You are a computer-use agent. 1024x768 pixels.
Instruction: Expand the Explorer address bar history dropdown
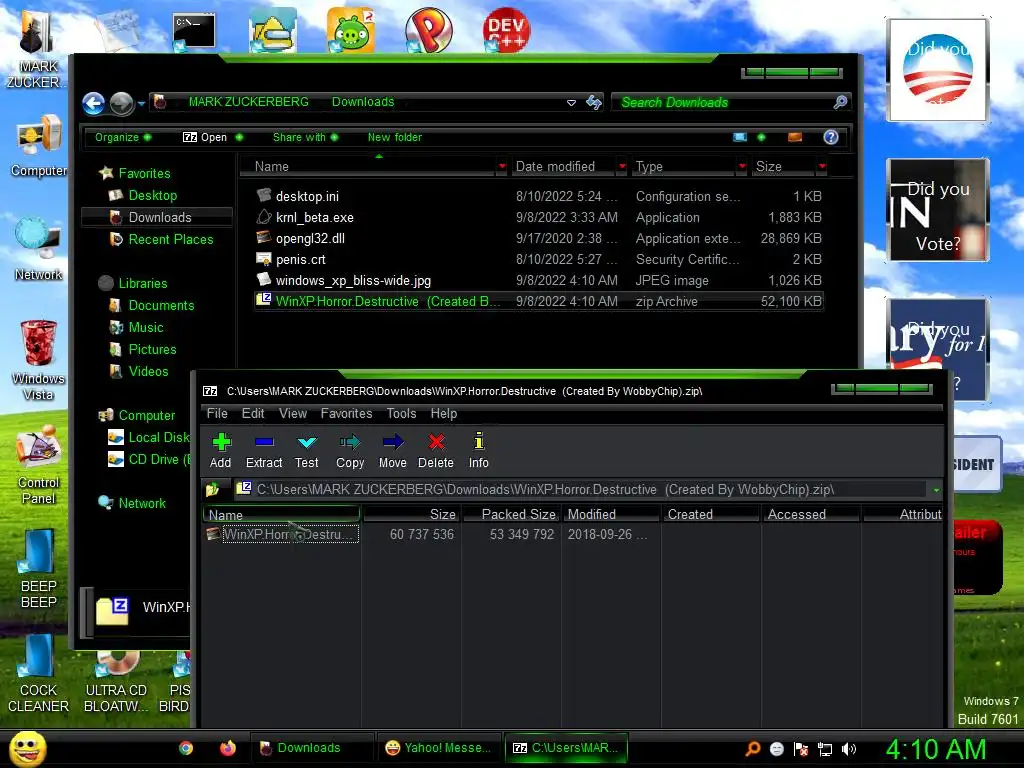click(571, 103)
